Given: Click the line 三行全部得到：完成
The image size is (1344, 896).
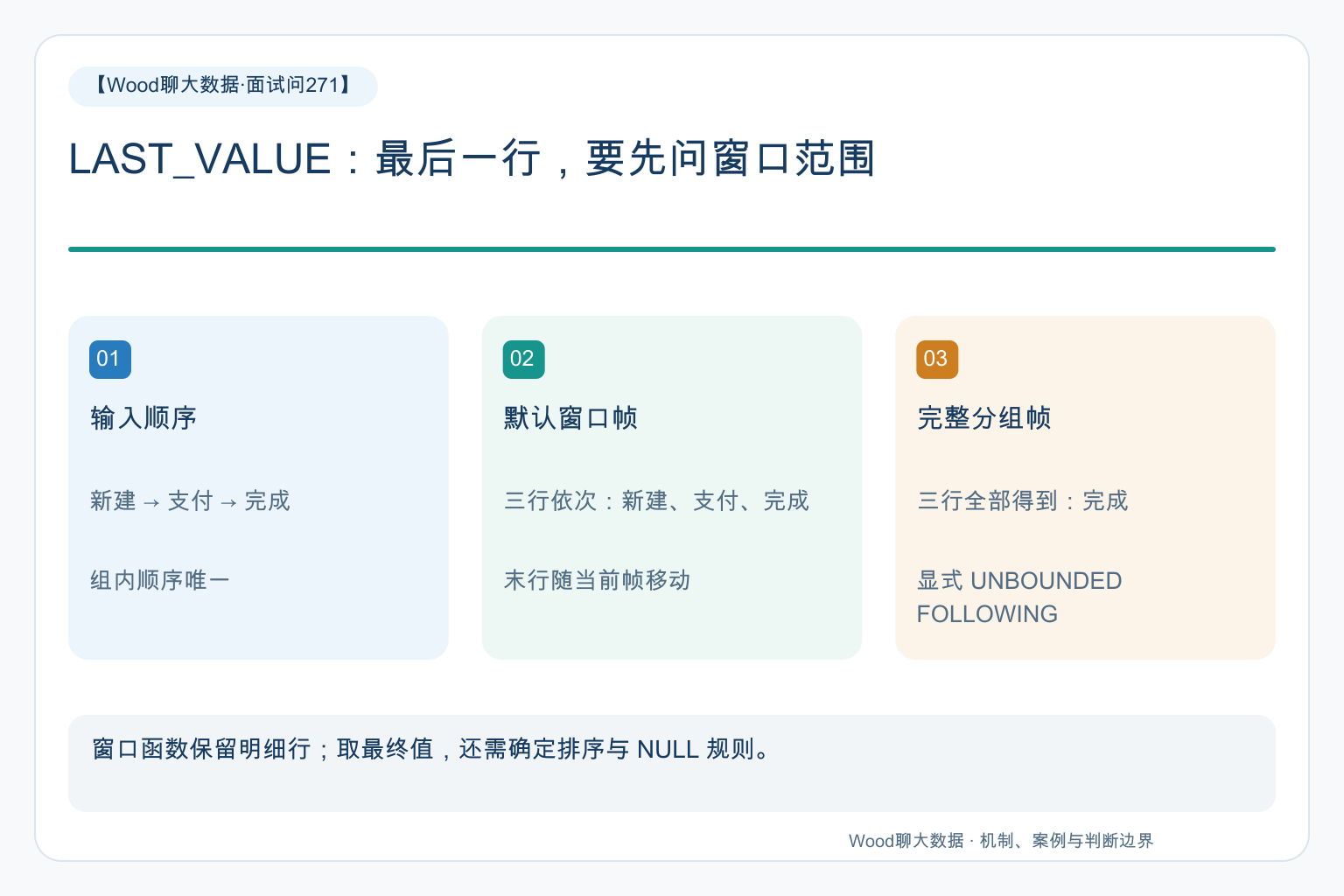Looking at the screenshot, I should (x=1022, y=500).
